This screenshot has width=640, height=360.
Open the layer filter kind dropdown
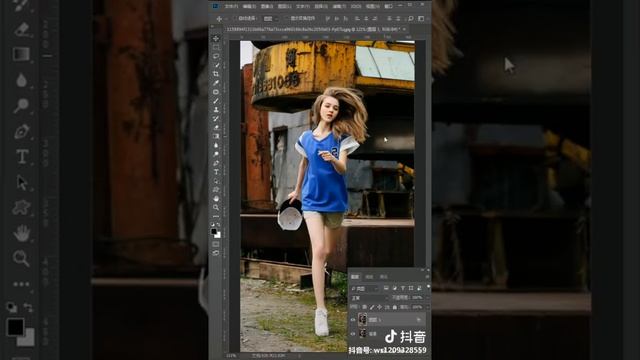click(x=366, y=289)
